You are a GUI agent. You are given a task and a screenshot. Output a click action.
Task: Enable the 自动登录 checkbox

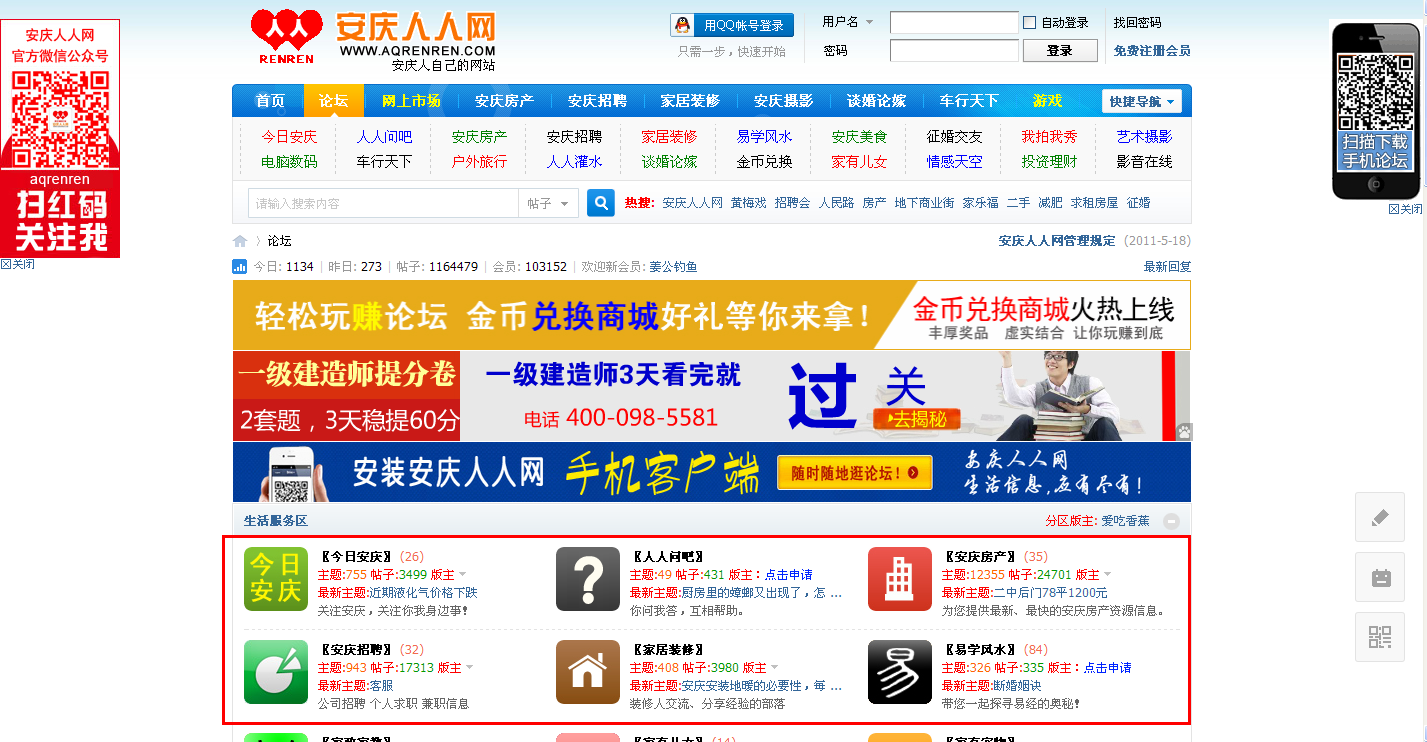[1030, 23]
